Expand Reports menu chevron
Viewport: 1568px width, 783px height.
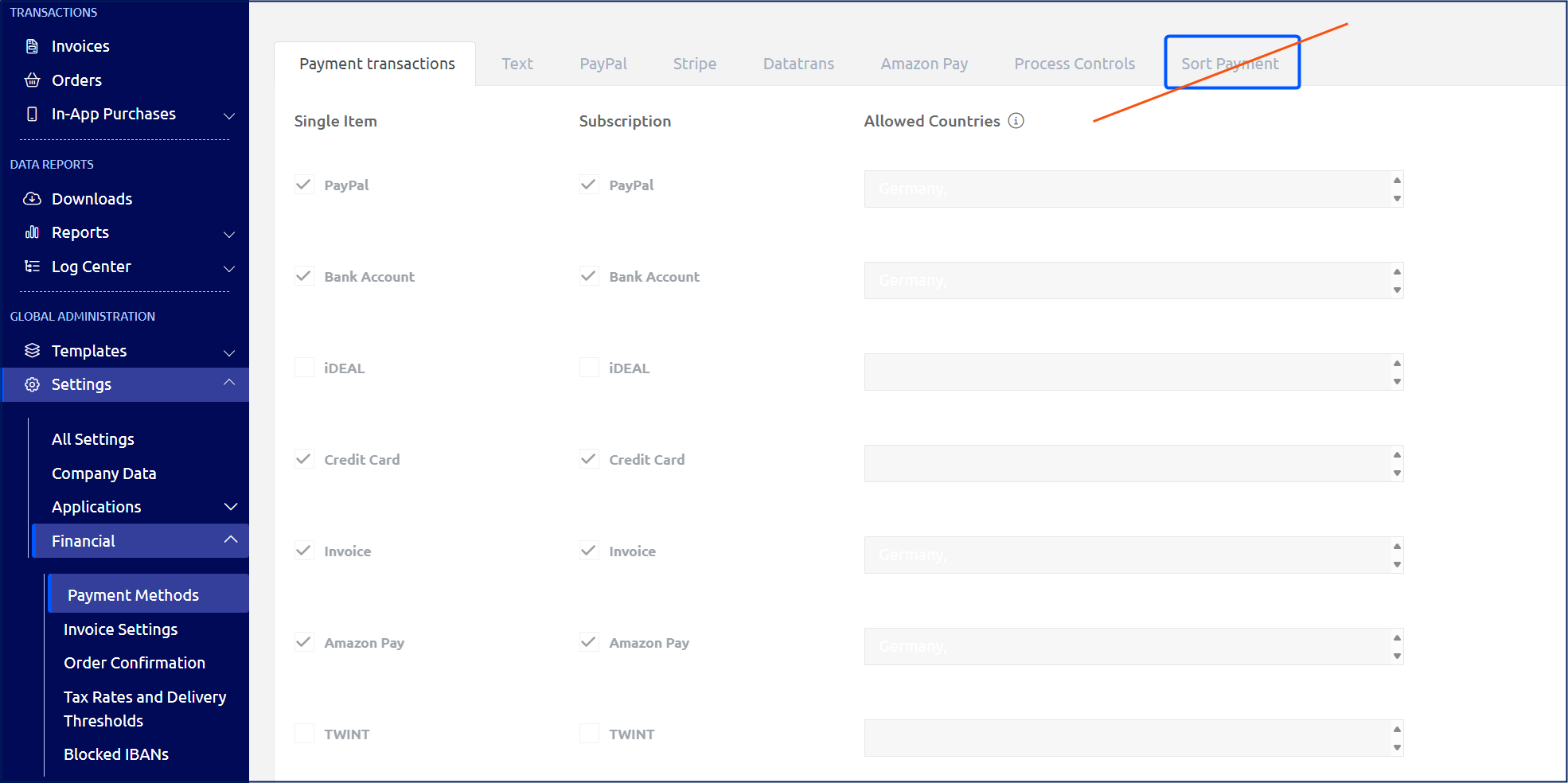click(x=229, y=234)
